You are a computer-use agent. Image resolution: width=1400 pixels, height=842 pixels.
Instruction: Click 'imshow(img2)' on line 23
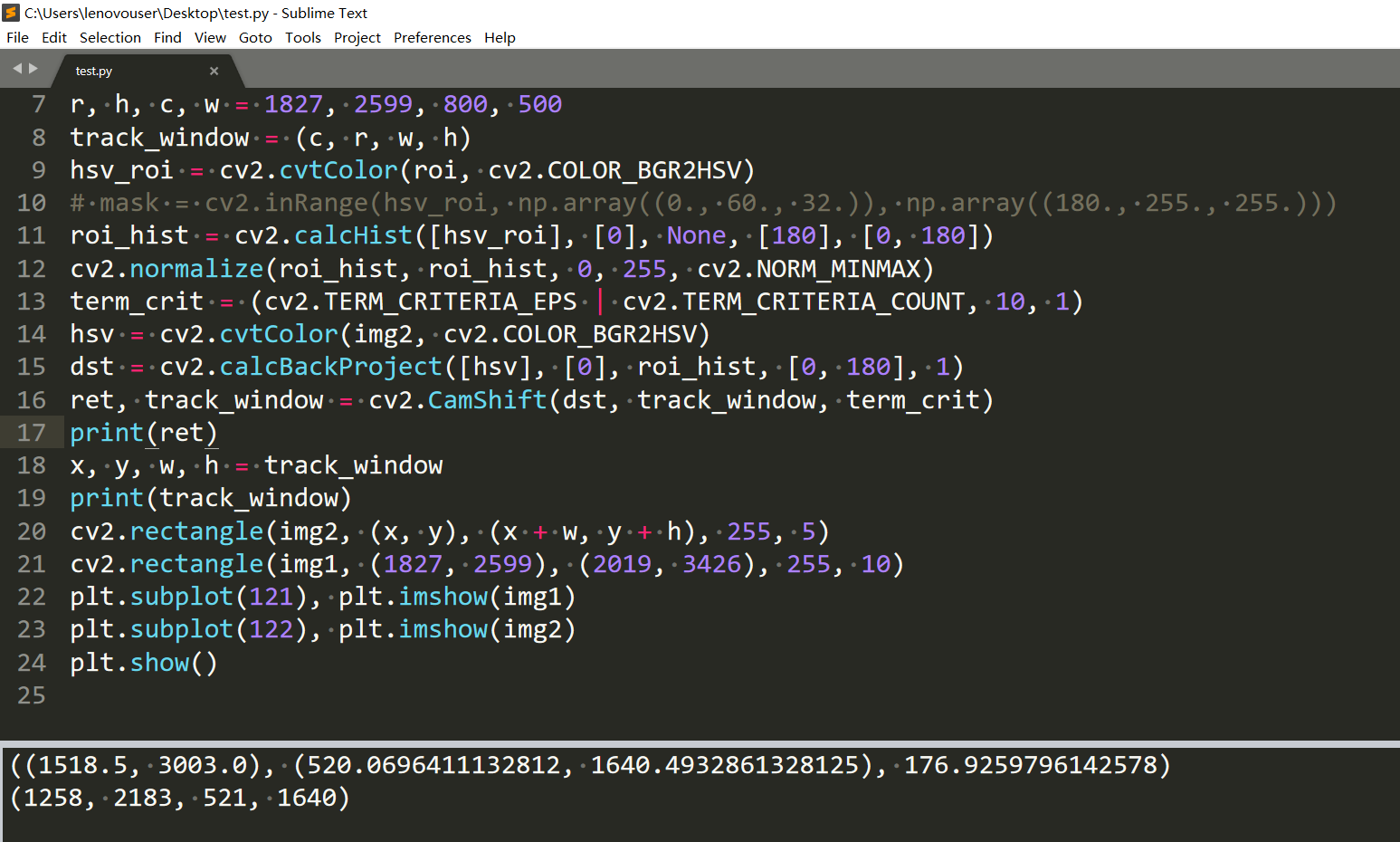pyautogui.click(x=488, y=629)
